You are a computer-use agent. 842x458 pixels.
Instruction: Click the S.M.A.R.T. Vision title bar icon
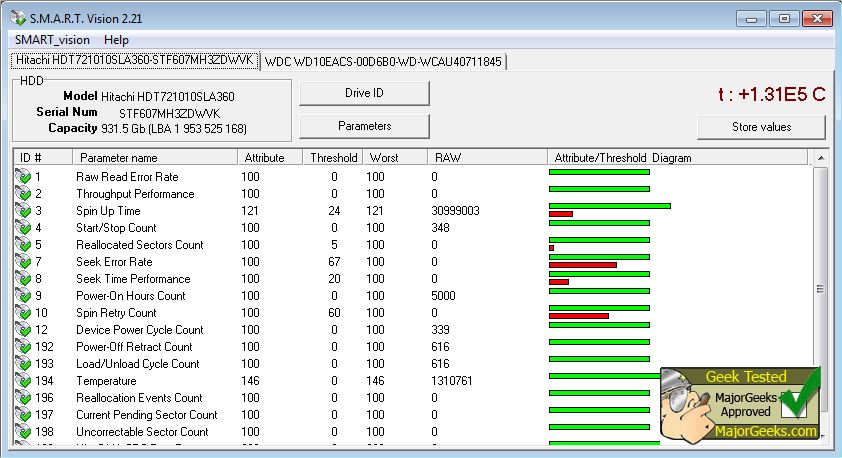coord(18,18)
